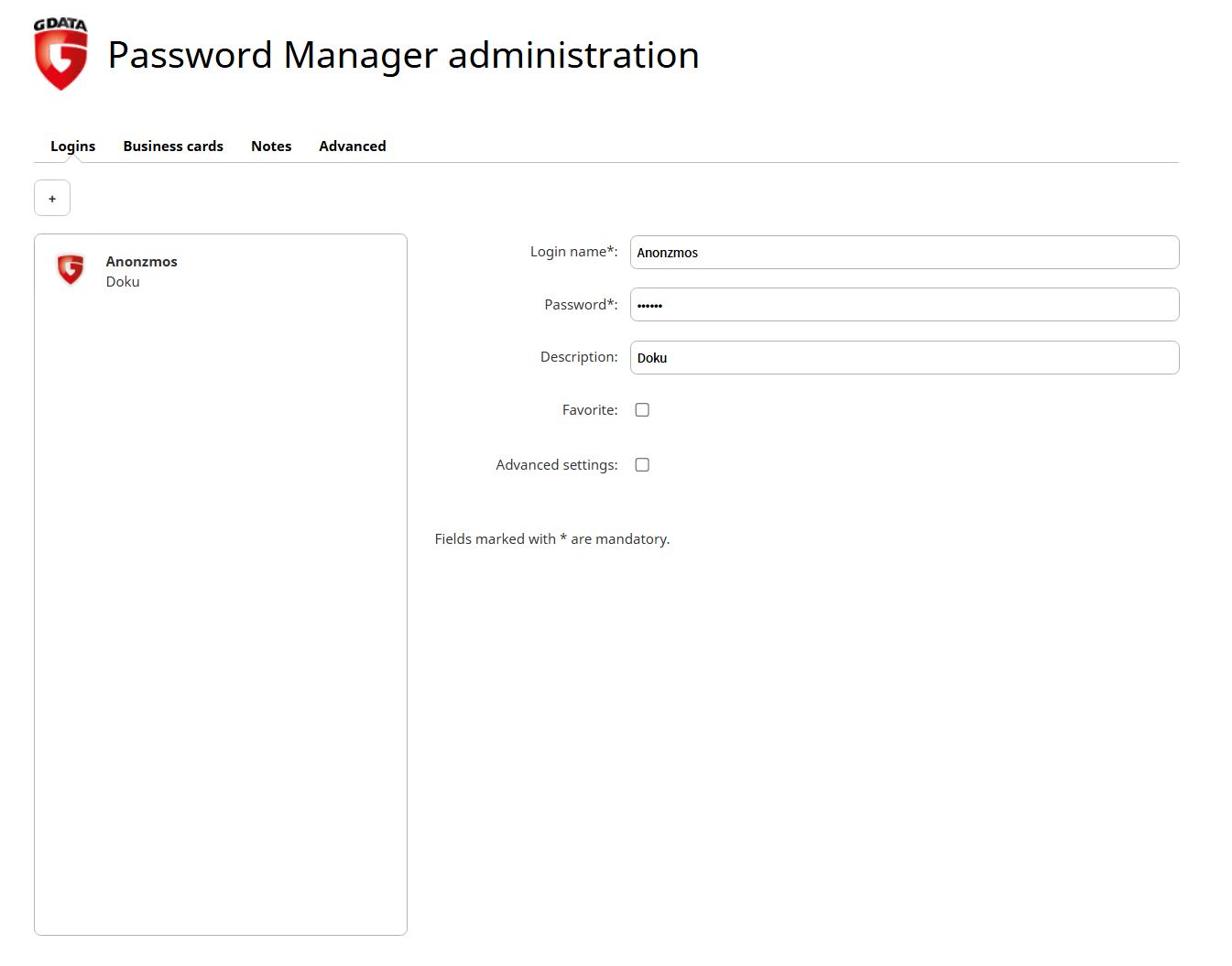The image size is (1232, 966).
Task: Open the Business cards tab
Action: 173,146
